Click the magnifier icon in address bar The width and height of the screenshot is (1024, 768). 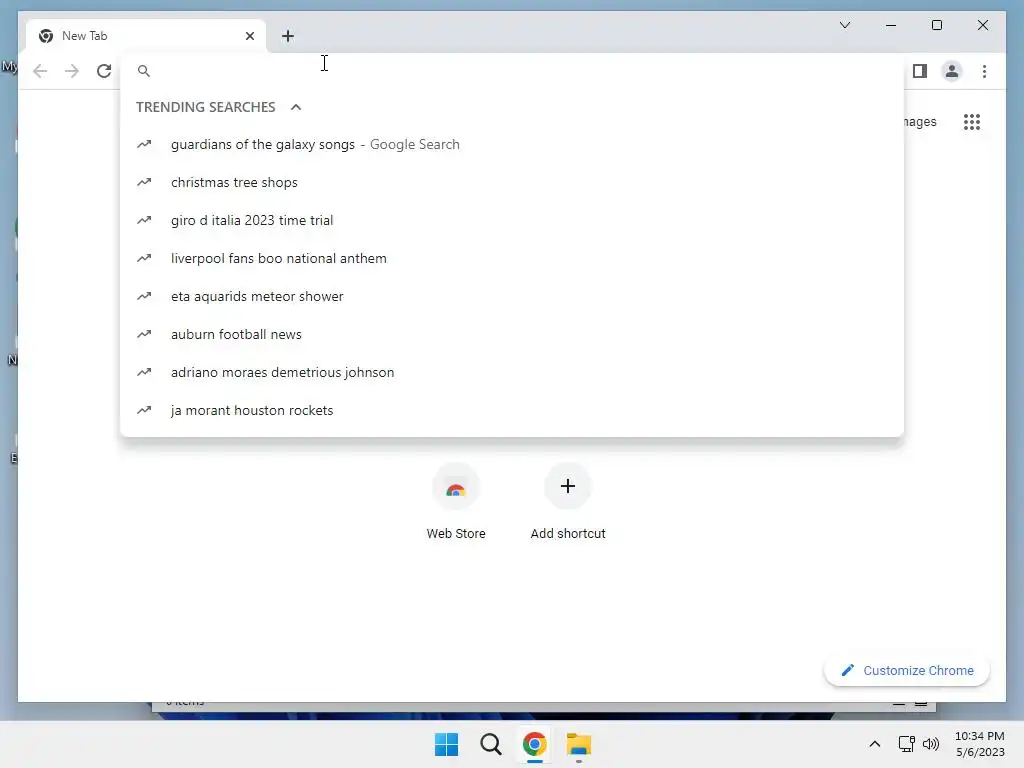tap(144, 71)
